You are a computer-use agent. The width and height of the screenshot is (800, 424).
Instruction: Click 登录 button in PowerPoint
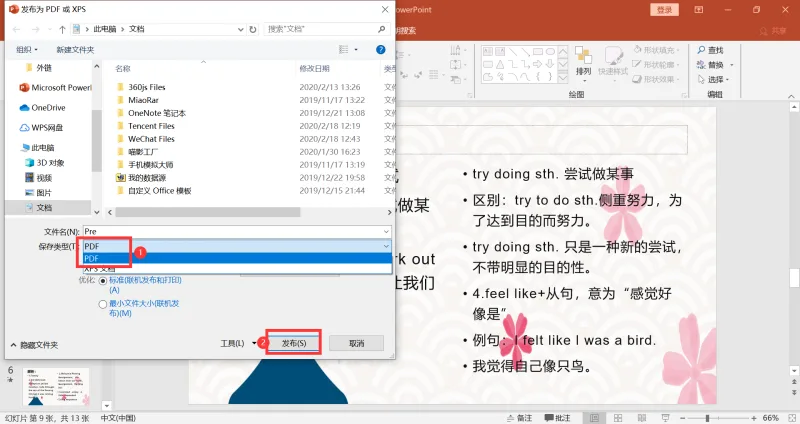pos(664,10)
